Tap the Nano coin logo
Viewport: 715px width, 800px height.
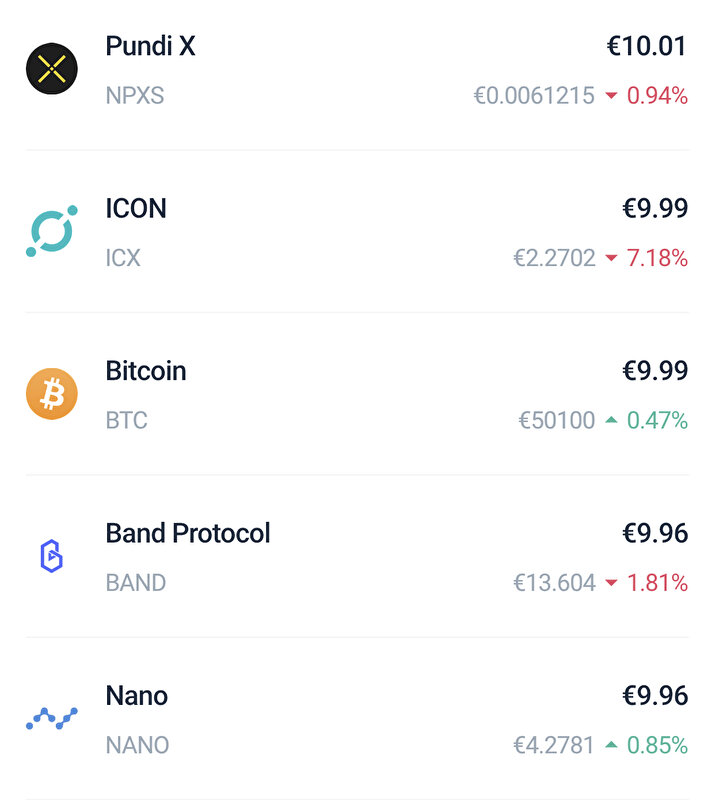pyautogui.click(x=52, y=718)
